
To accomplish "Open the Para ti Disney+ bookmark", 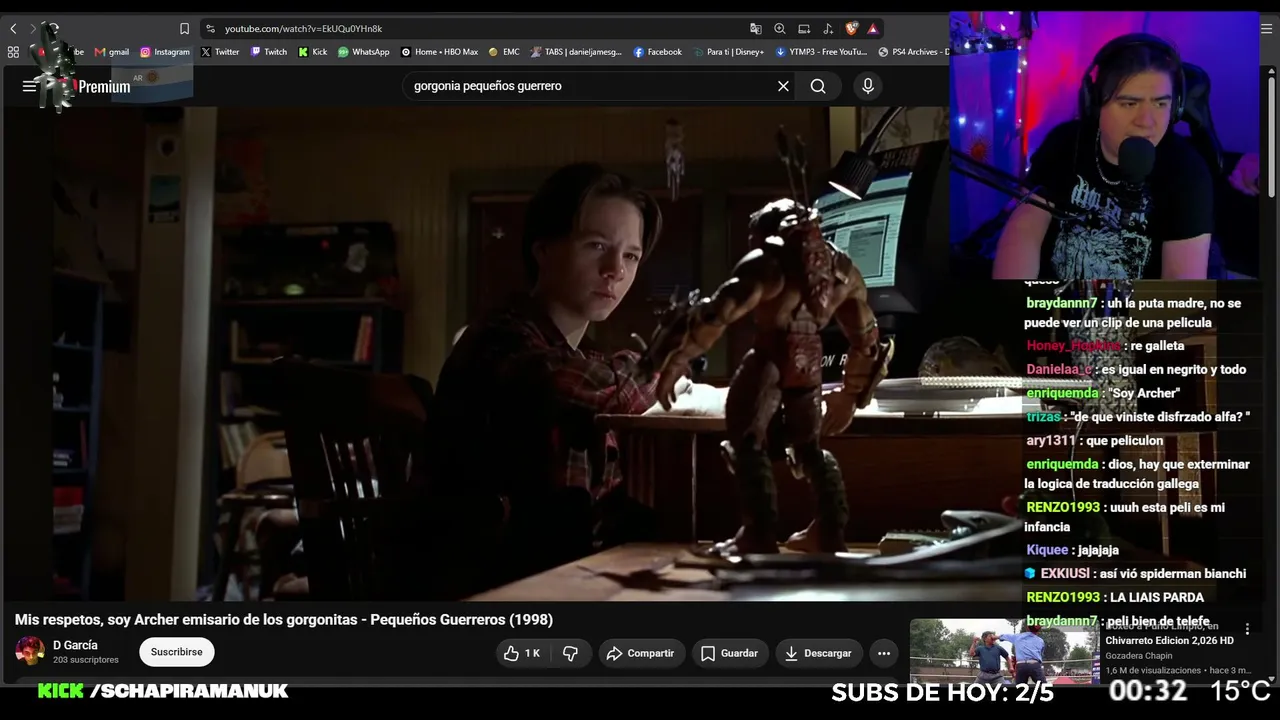I will (x=729, y=52).
